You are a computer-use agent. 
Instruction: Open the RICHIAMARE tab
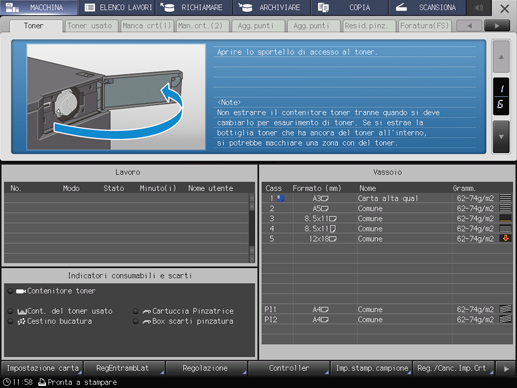pos(195,7)
